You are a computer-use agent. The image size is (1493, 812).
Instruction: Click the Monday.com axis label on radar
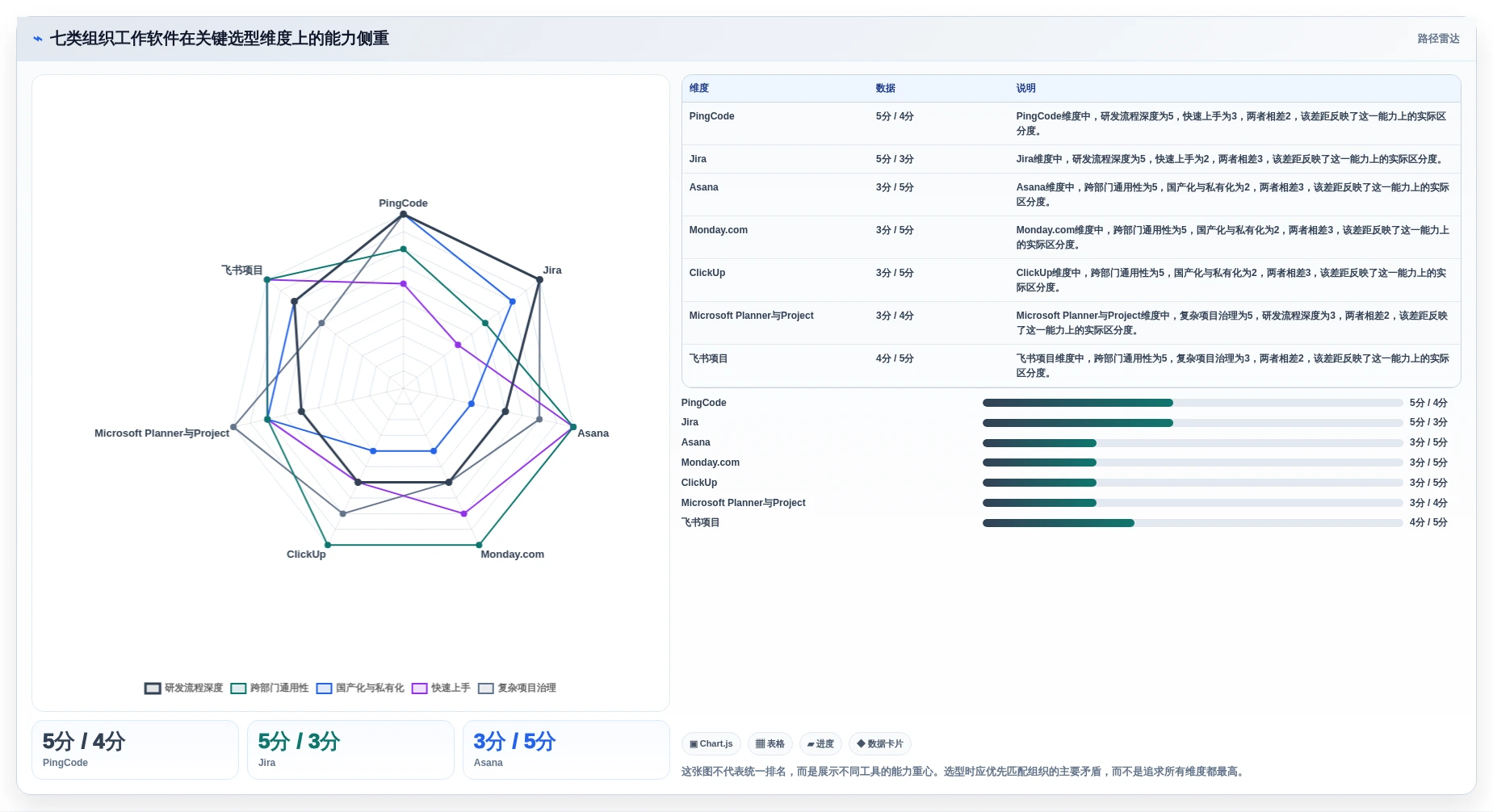(x=513, y=555)
